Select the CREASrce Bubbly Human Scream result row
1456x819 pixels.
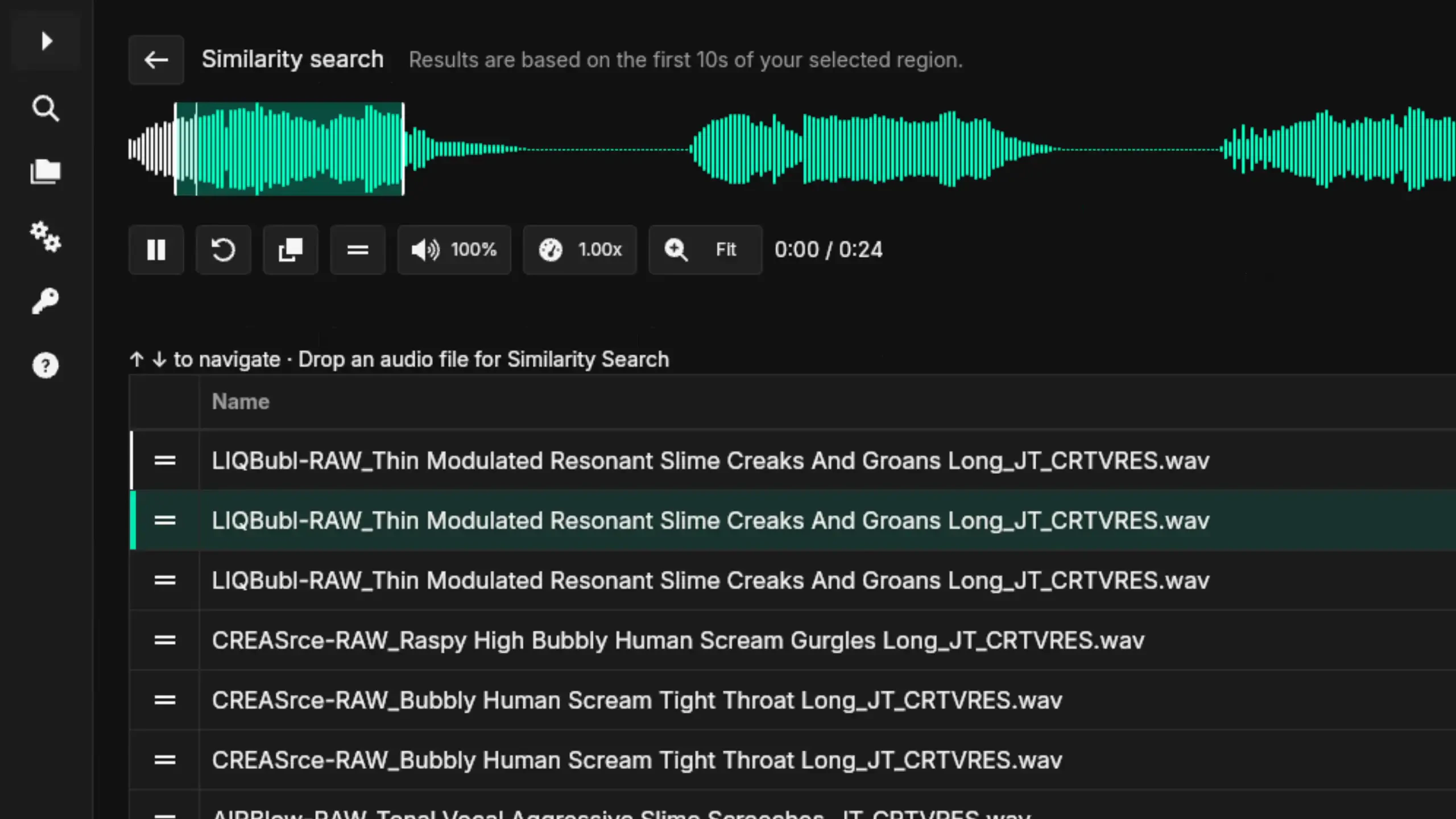(626, 700)
